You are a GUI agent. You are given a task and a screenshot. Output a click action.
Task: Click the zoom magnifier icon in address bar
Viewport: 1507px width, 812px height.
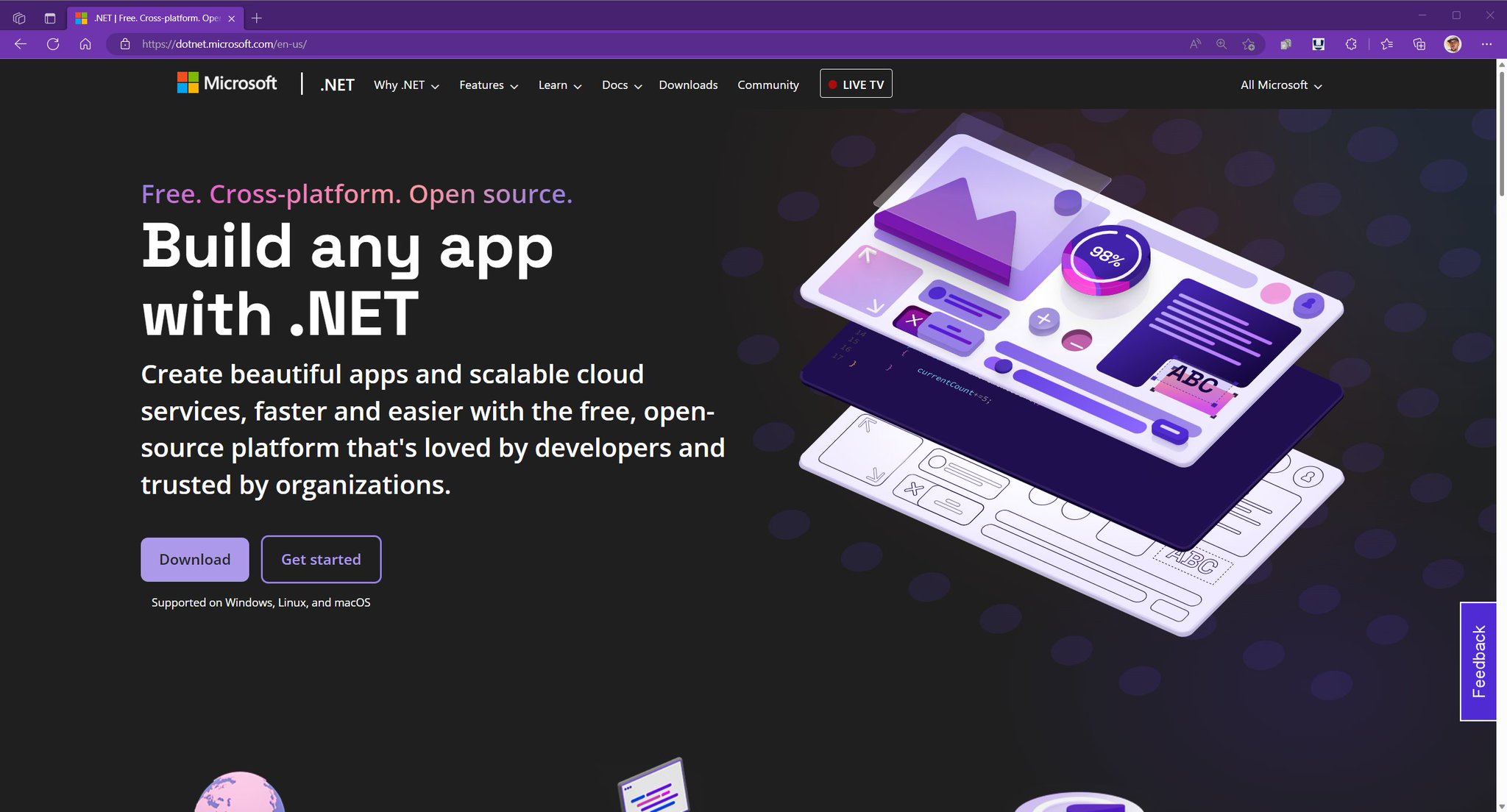tap(1221, 44)
